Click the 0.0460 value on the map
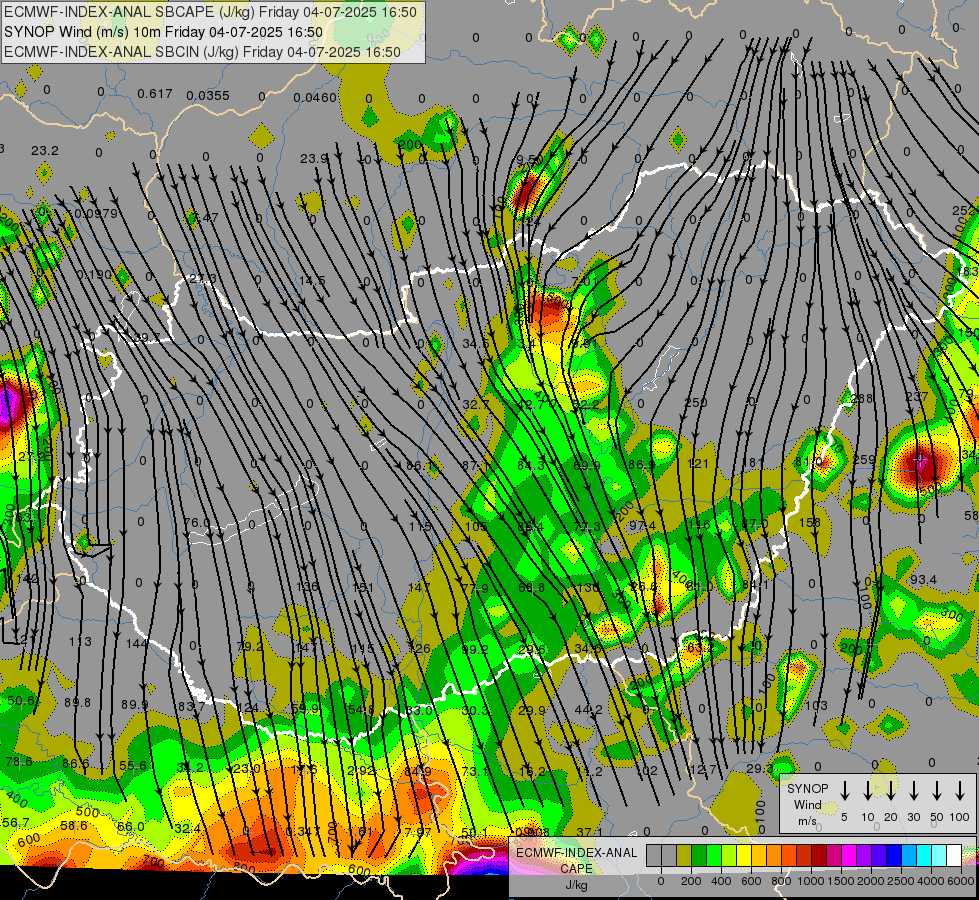 click(x=315, y=97)
